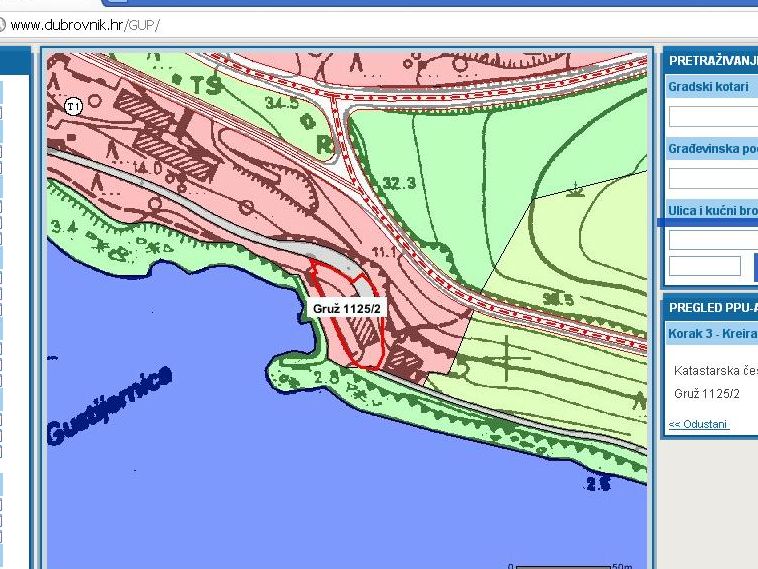Click the browser address bar URL
The image size is (758, 569).
tap(85, 24)
